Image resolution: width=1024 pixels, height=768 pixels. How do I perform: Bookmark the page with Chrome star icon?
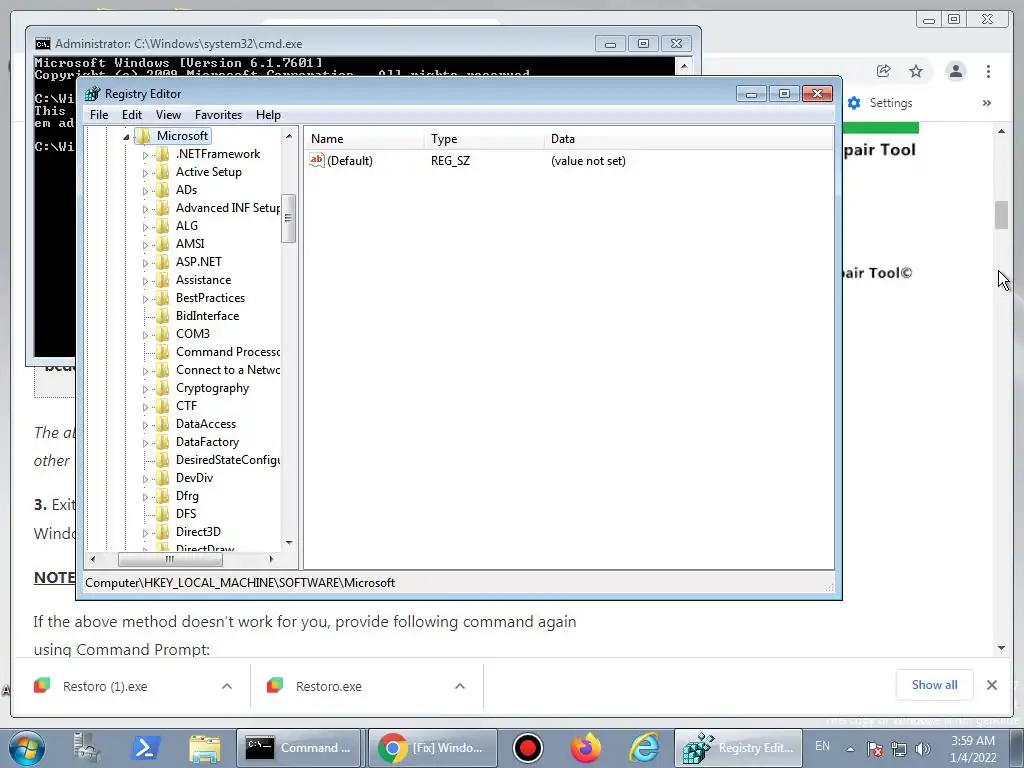click(916, 71)
